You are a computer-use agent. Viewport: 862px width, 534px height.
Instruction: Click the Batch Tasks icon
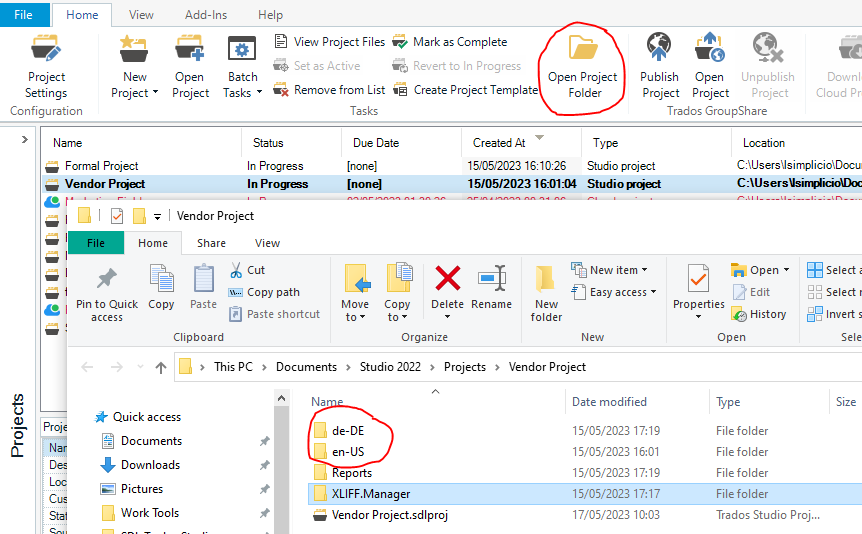pyautogui.click(x=242, y=49)
